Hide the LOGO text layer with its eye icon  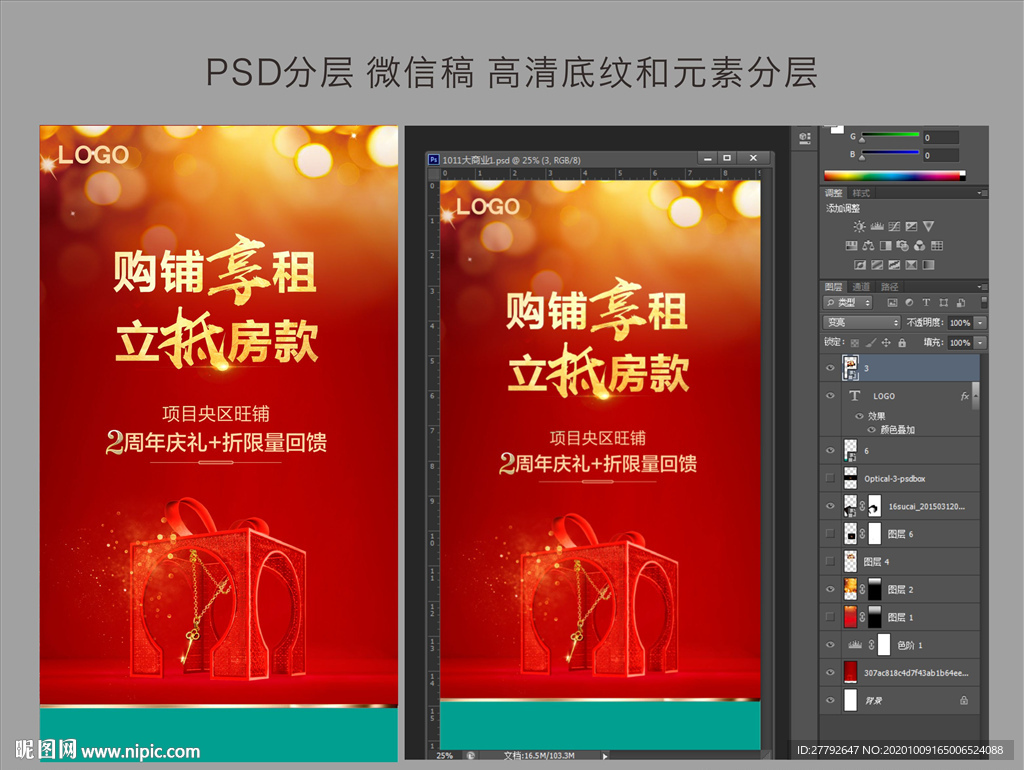click(830, 396)
